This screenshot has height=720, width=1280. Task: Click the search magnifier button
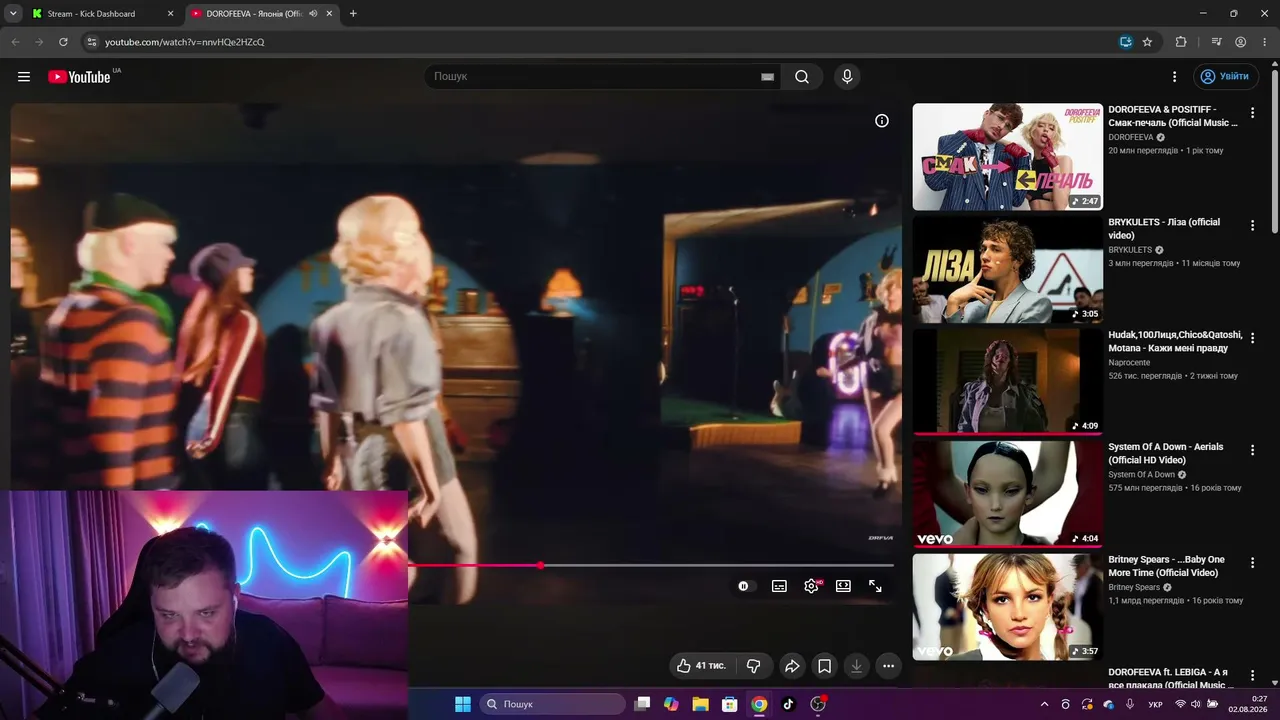pyautogui.click(x=802, y=77)
